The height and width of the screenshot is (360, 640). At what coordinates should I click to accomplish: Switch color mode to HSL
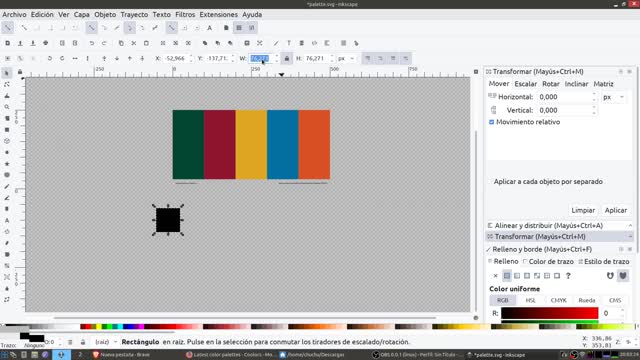(x=530, y=300)
